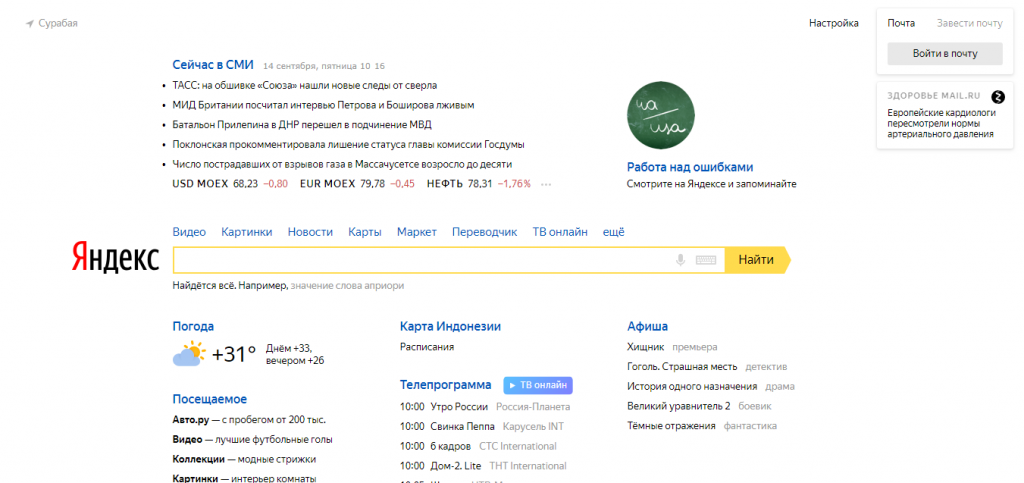Screen dimensions: 1024x483
Task: Open the Переводчик service tab
Action: 485,232
